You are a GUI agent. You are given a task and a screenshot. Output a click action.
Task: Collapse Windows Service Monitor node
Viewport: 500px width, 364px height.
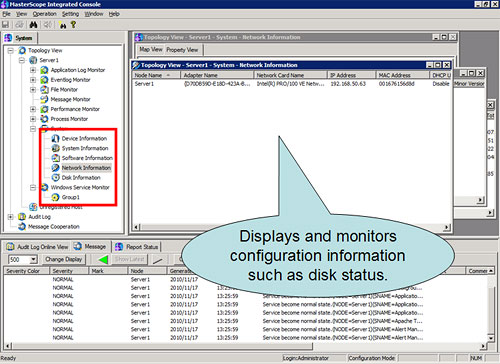click(x=33, y=188)
